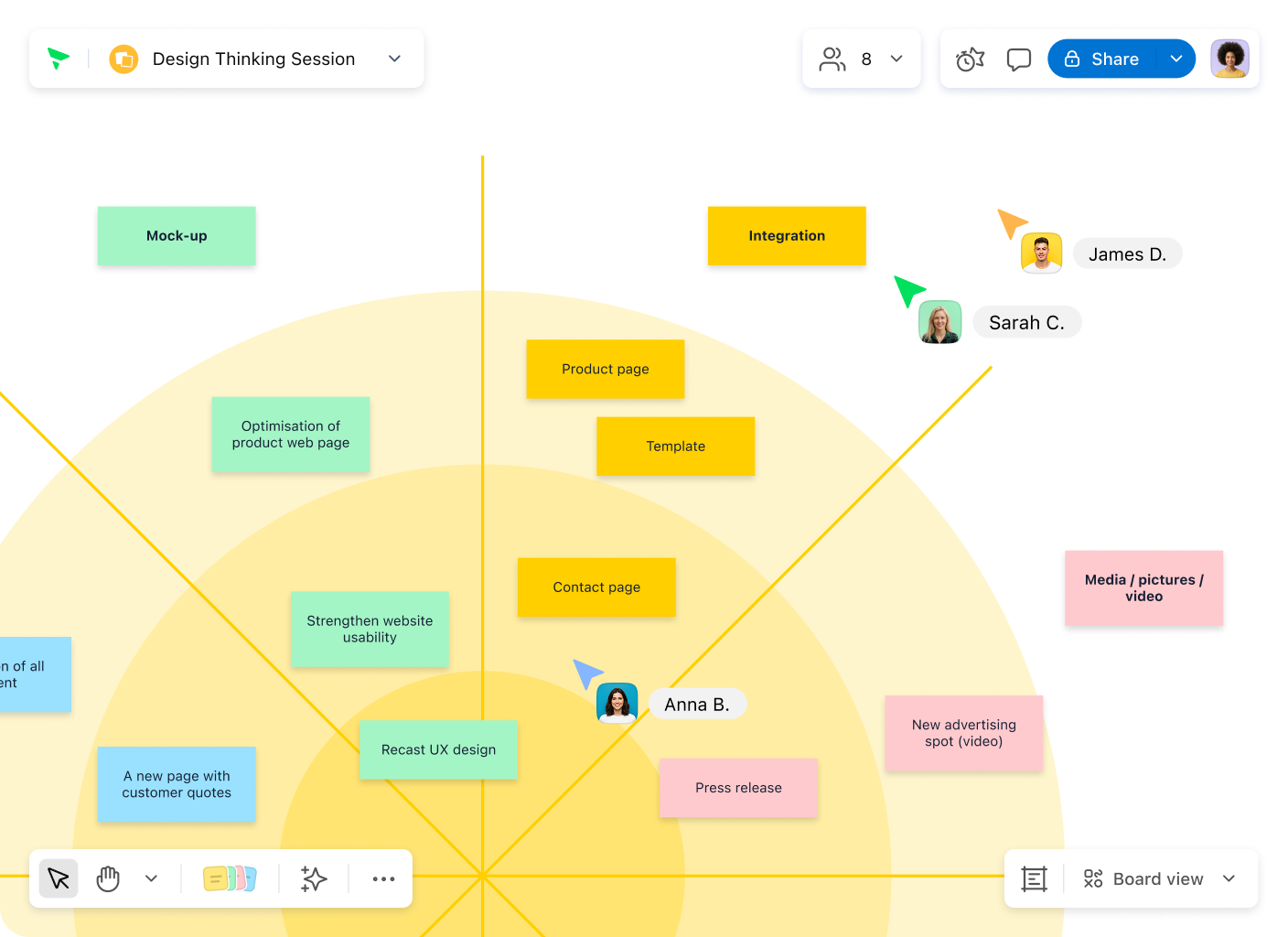Open the comments speech bubble icon

click(x=1019, y=59)
